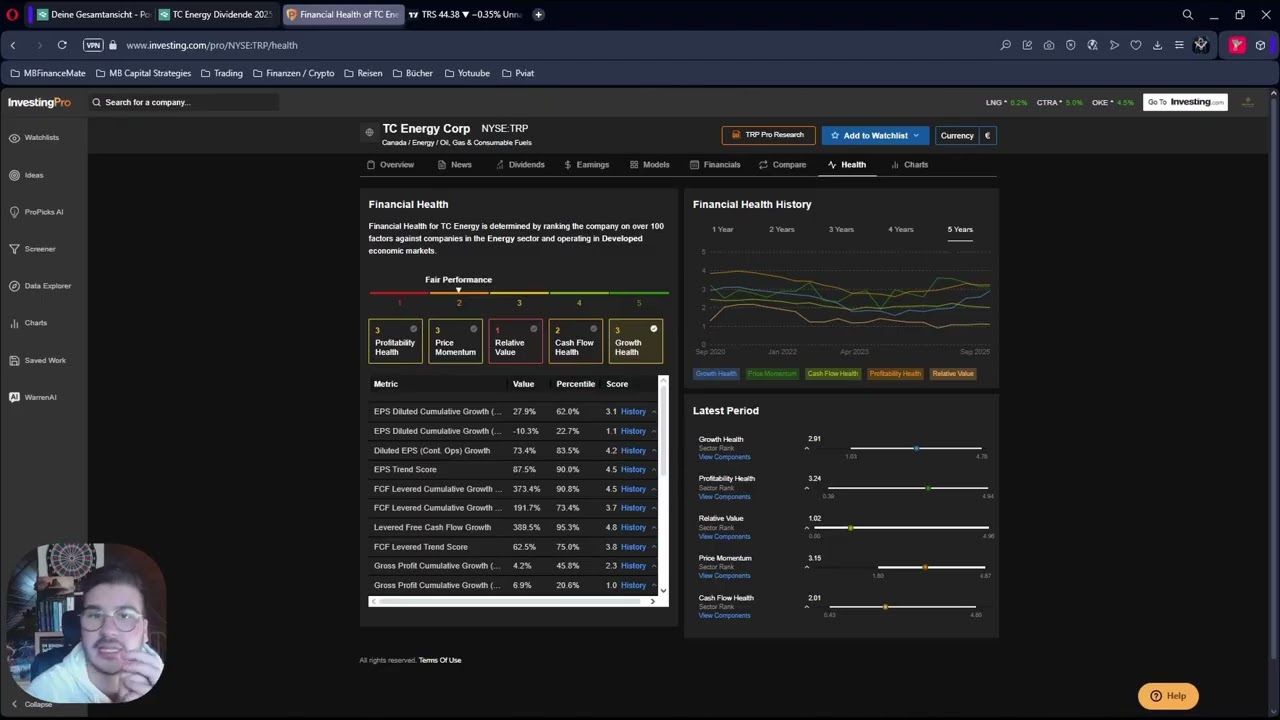Click the InvestingPro logo

pos(39,102)
